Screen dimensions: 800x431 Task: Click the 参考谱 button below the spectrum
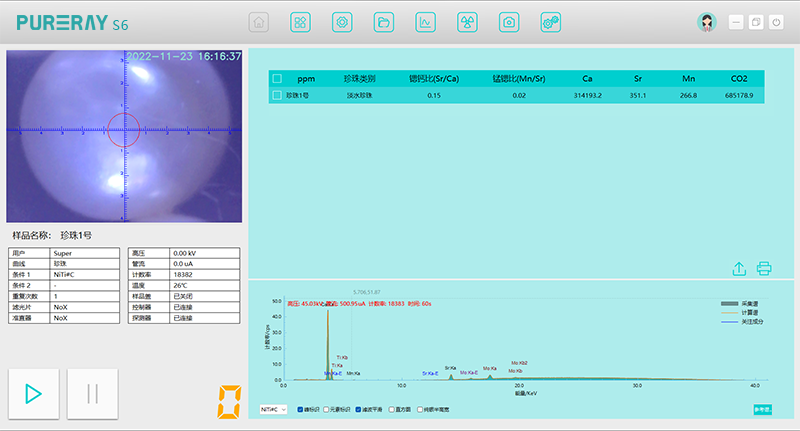tap(762, 409)
